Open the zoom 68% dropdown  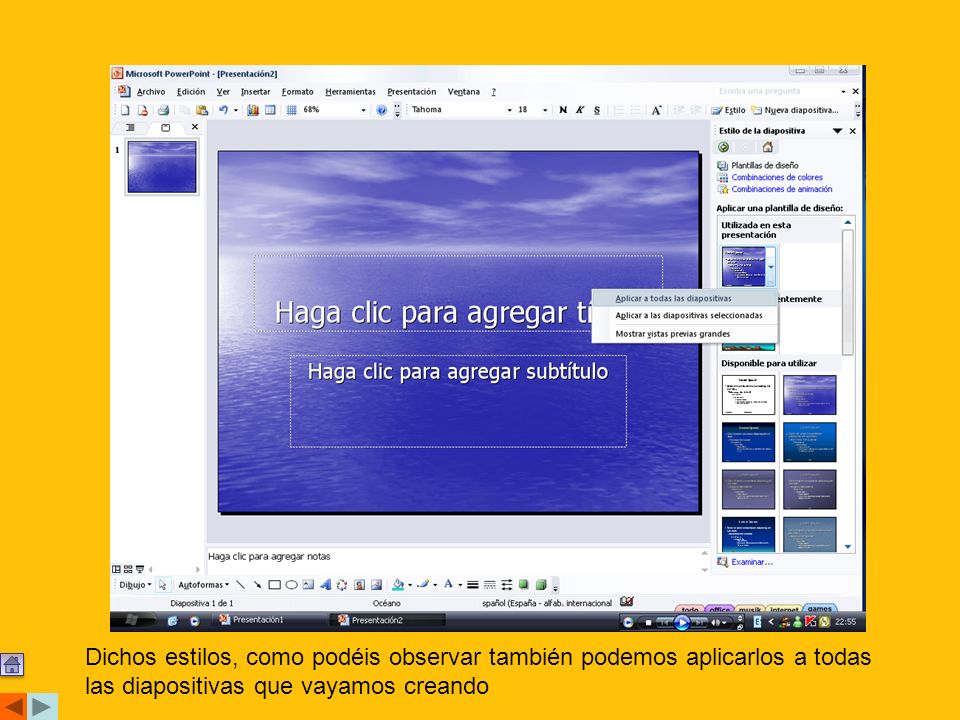pyautogui.click(x=363, y=110)
